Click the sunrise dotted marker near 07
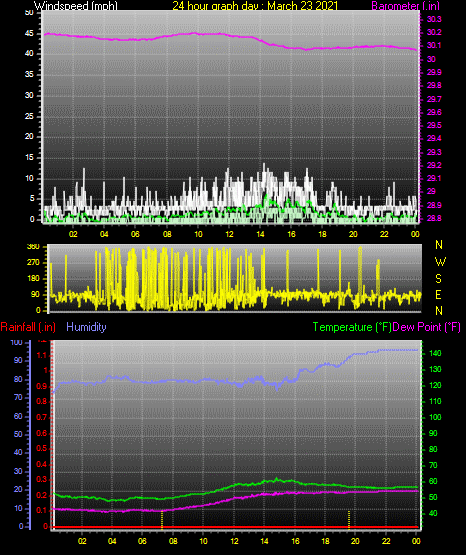 (x=162, y=520)
